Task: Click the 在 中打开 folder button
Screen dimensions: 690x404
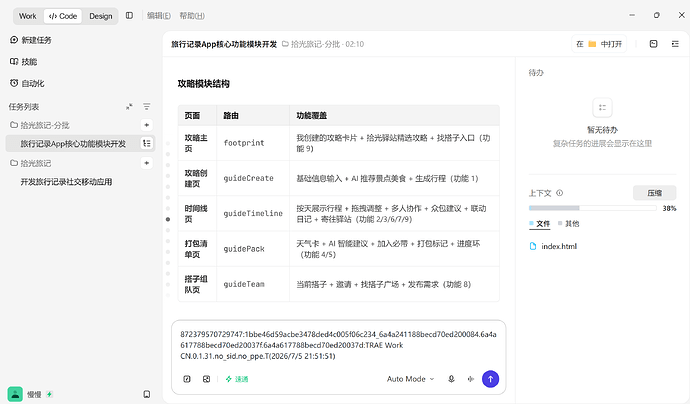Action: coord(599,44)
